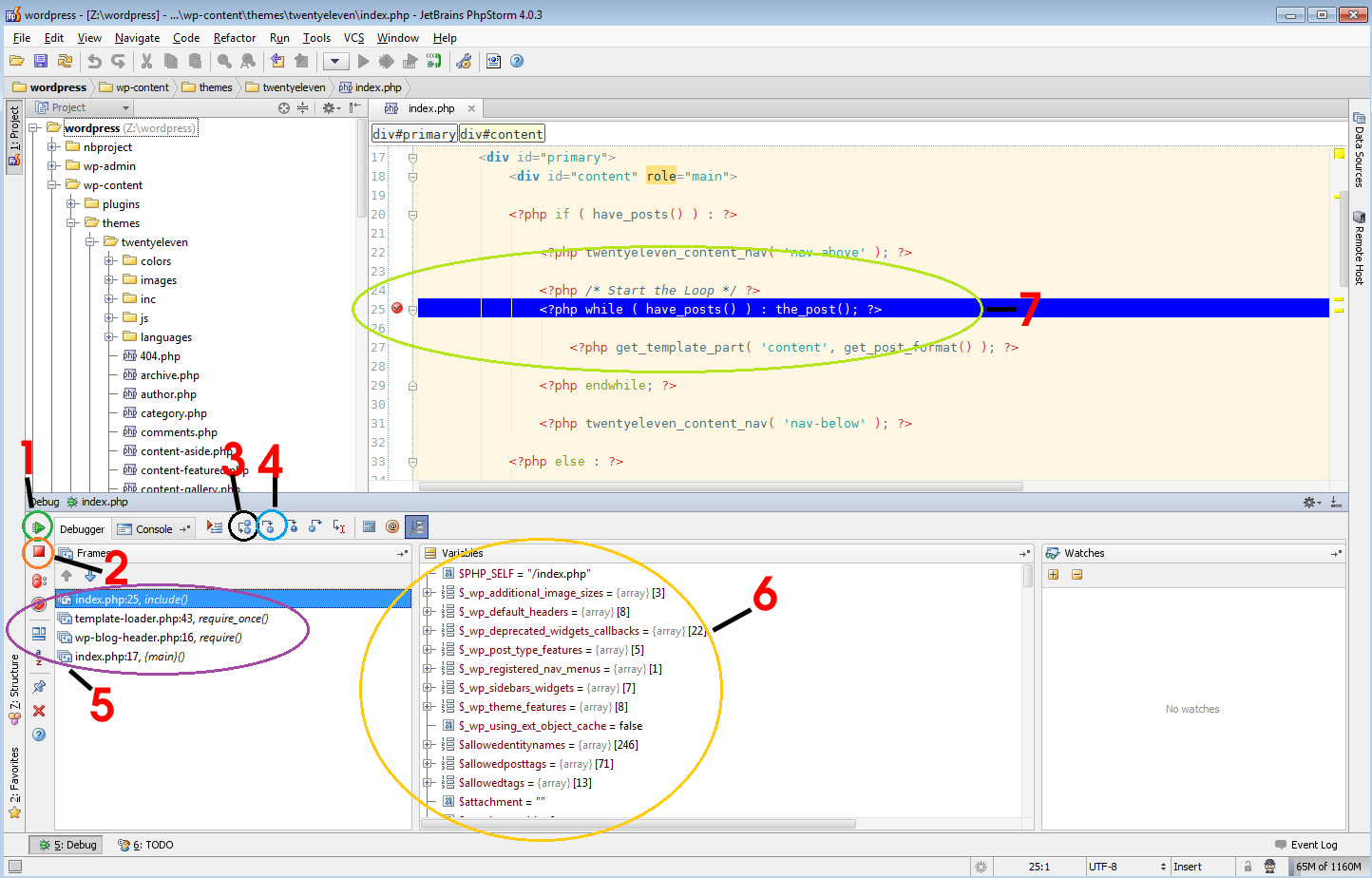Click the themes breadcrumb in navigation bar
This screenshot has height=878, width=1372.
tap(206, 87)
